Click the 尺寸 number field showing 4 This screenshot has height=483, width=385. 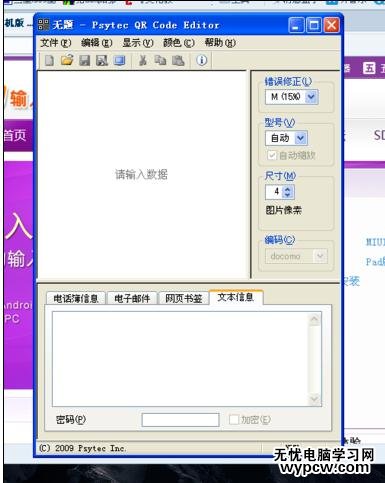point(275,192)
